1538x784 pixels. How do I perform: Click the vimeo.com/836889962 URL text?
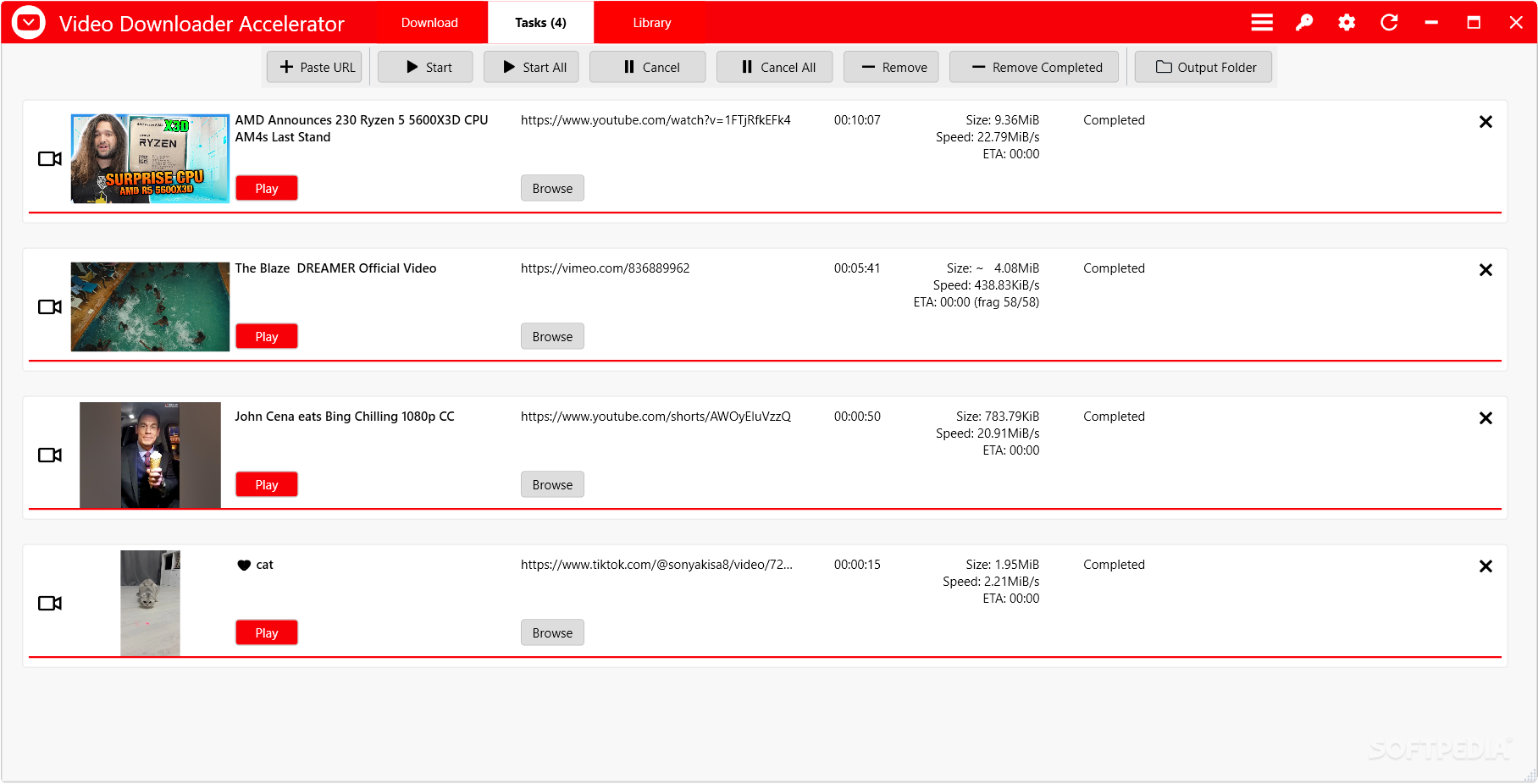[x=605, y=268]
